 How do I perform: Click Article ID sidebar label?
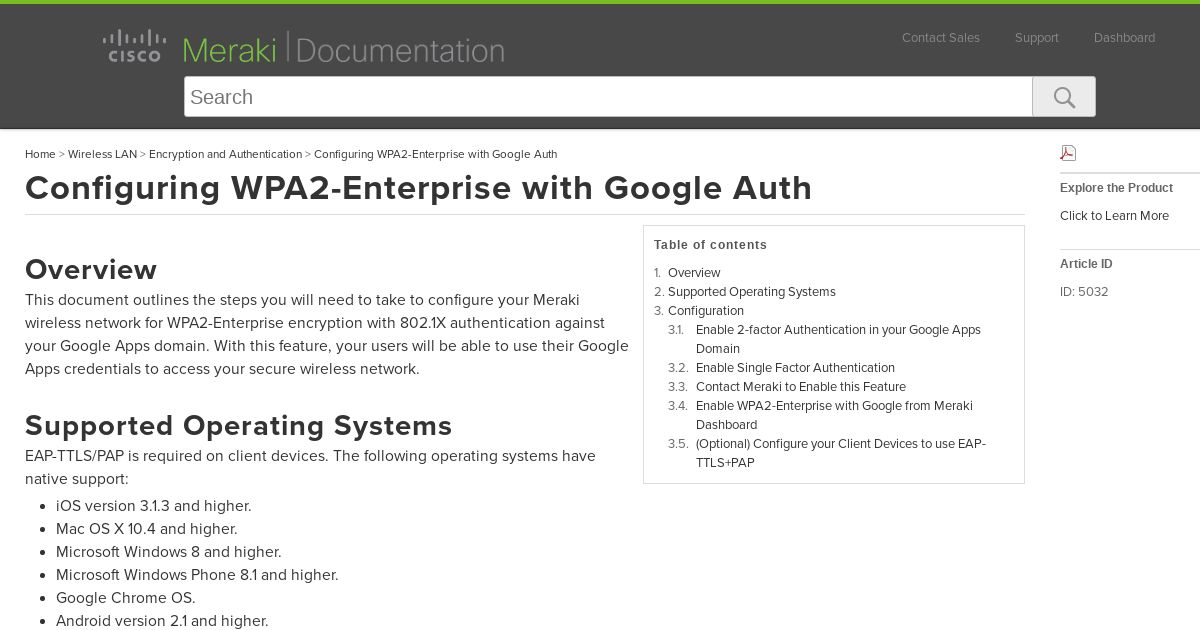click(x=1086, y=264)
